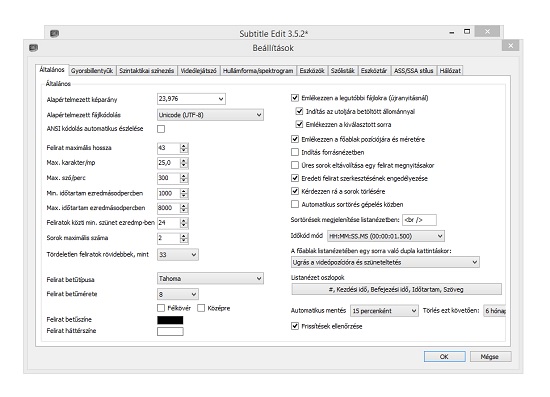Uncheck Eredeti felirat szerkesztésének engedélyezése

pyautogui.click(x=295, y=178)
